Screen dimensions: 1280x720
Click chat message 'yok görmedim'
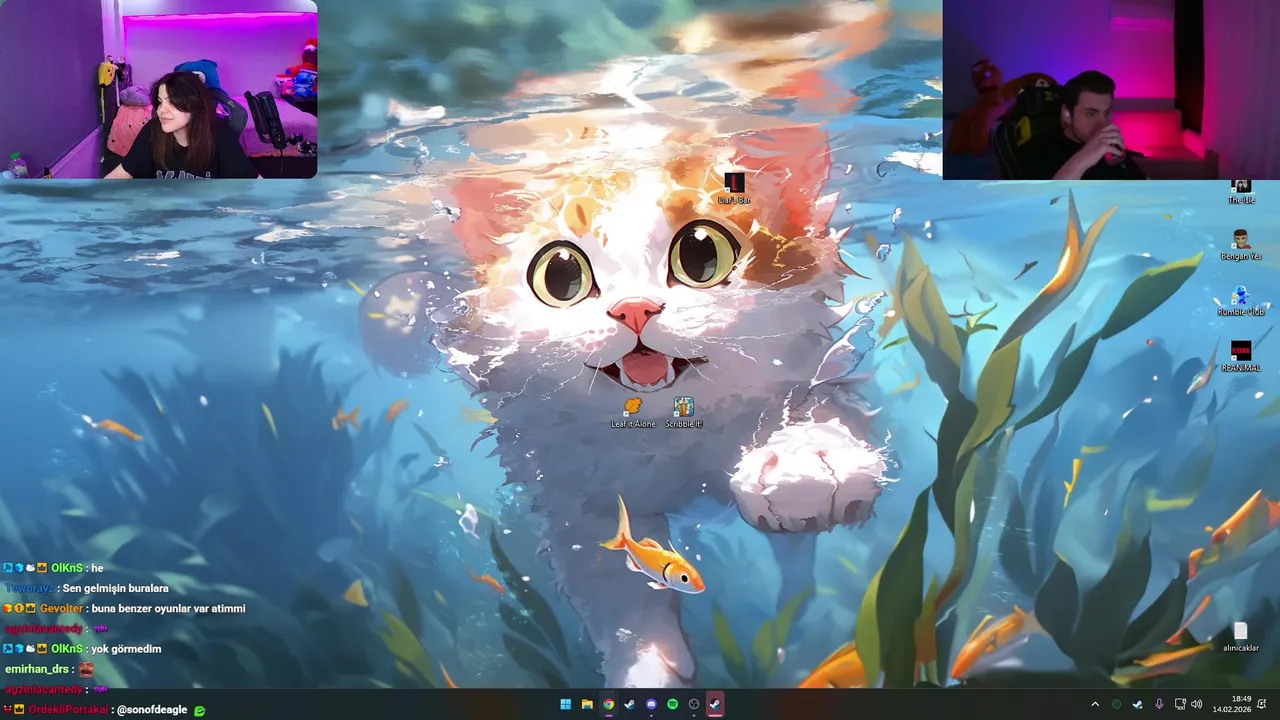126,649
